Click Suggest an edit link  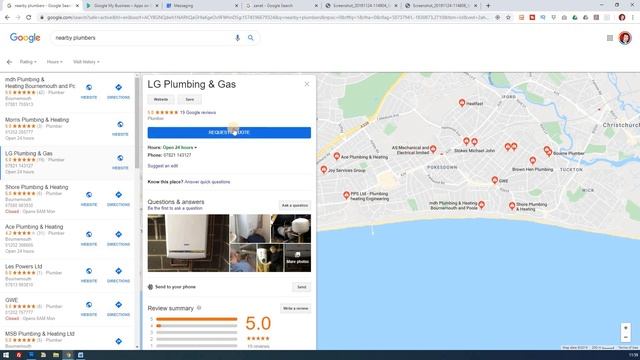pos(162,166)
